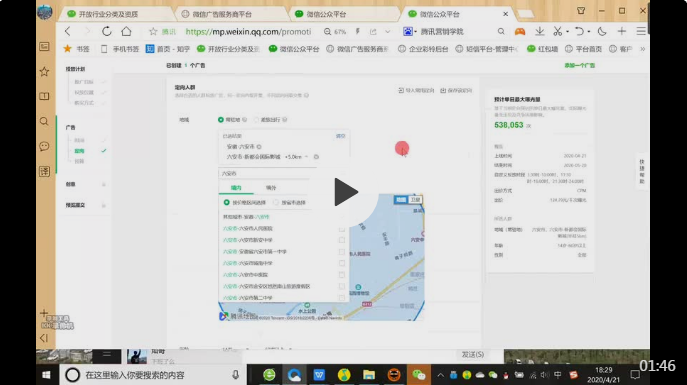Open WeChat from the Windows taskbar

[418, 375]
